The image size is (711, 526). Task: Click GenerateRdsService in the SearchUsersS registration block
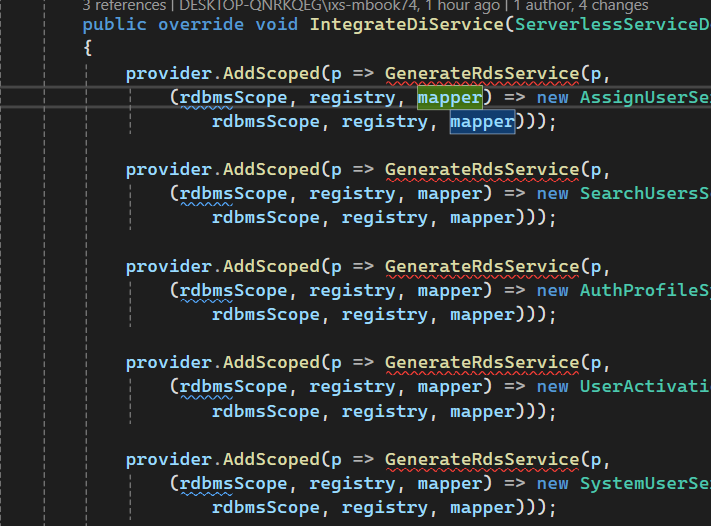pos(482,170)
